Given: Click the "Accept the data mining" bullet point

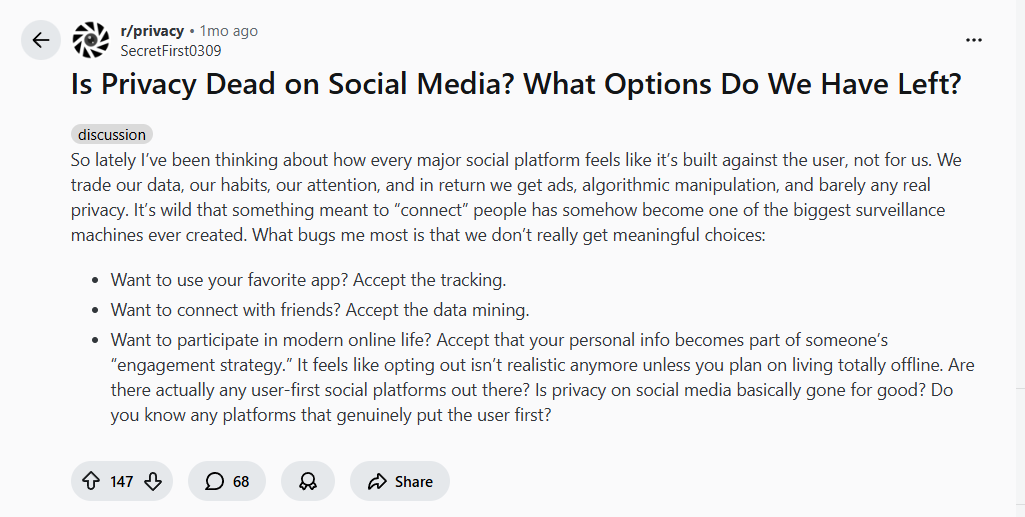Looking at the screenshot, I should (320, 310).
